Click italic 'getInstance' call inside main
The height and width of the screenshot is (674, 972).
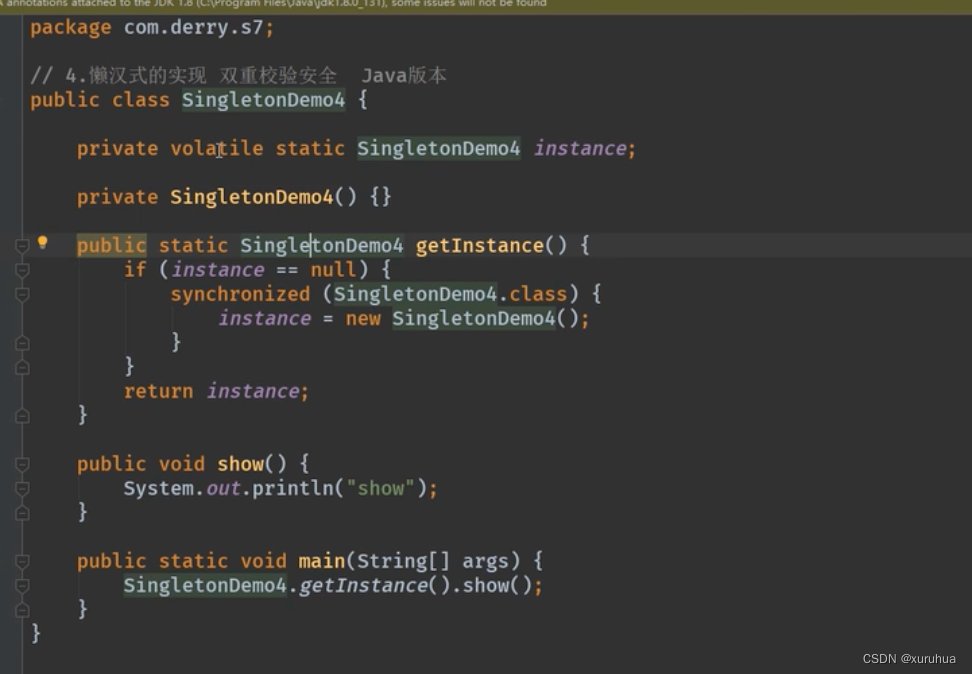pyautogui.click(x=363, y=586)
